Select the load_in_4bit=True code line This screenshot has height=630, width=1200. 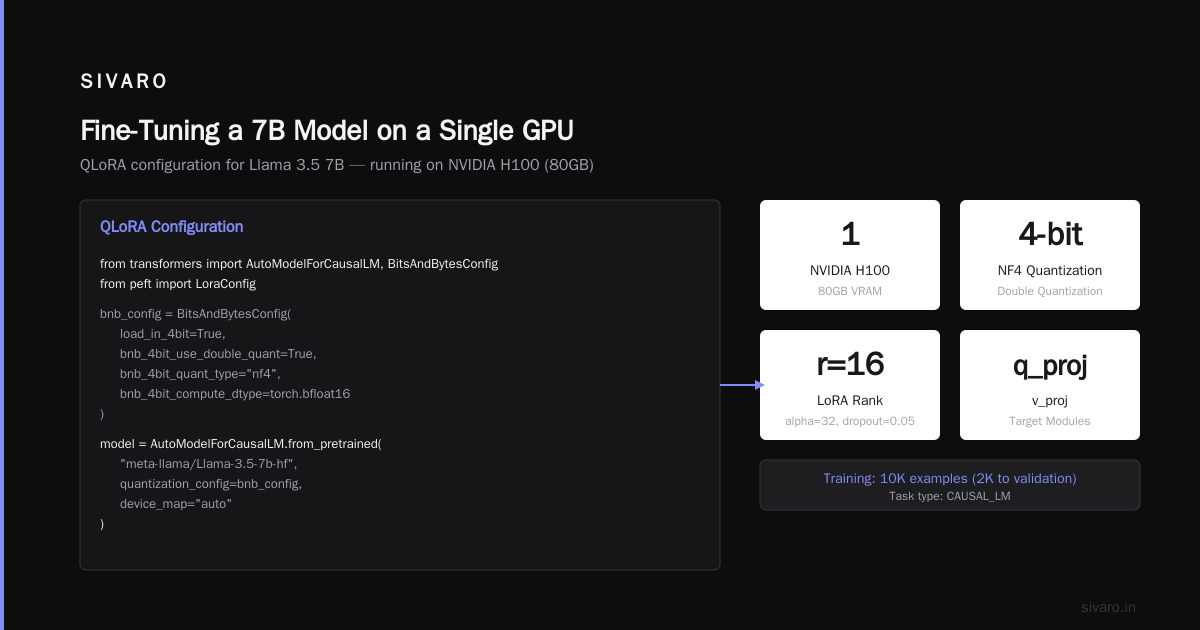point(173,334)
